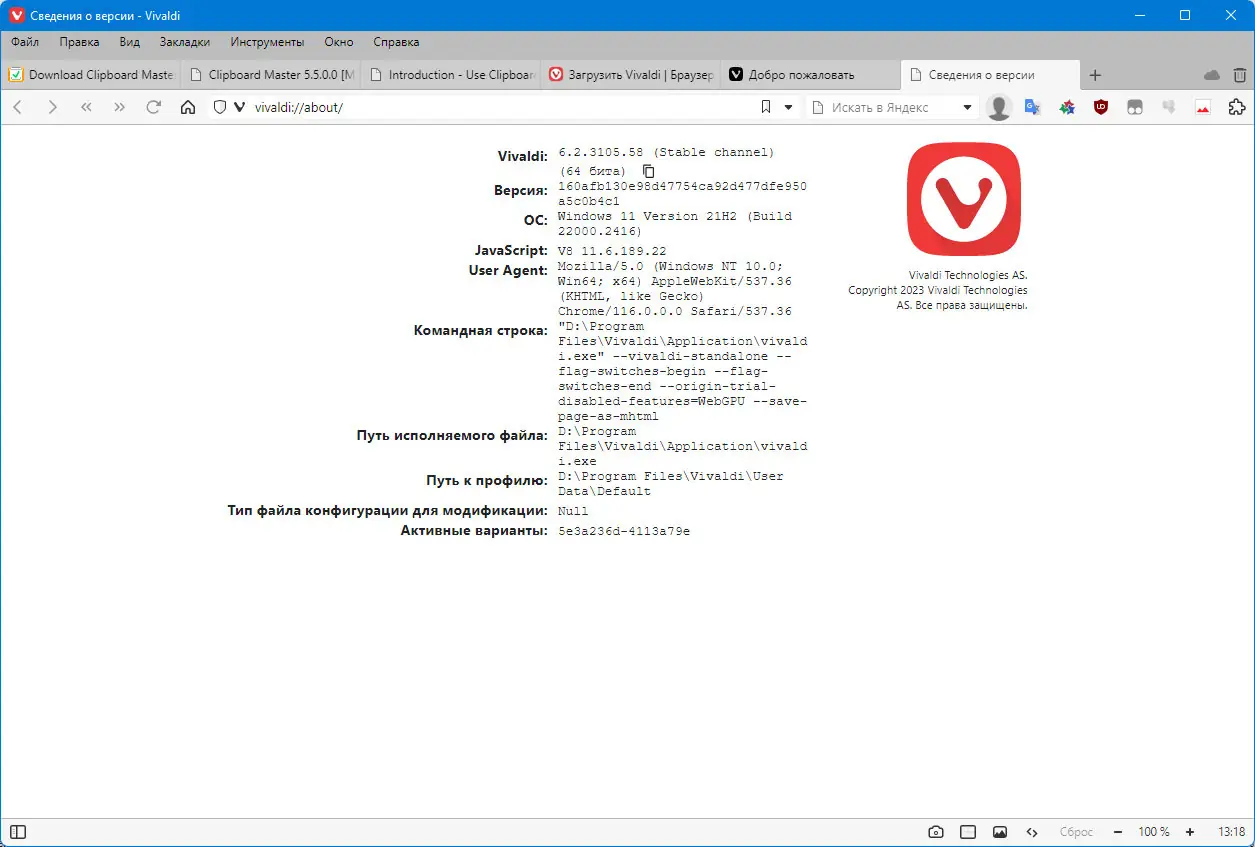Toggle the side panel button
1255x847 pixels.
coord(18,832)
